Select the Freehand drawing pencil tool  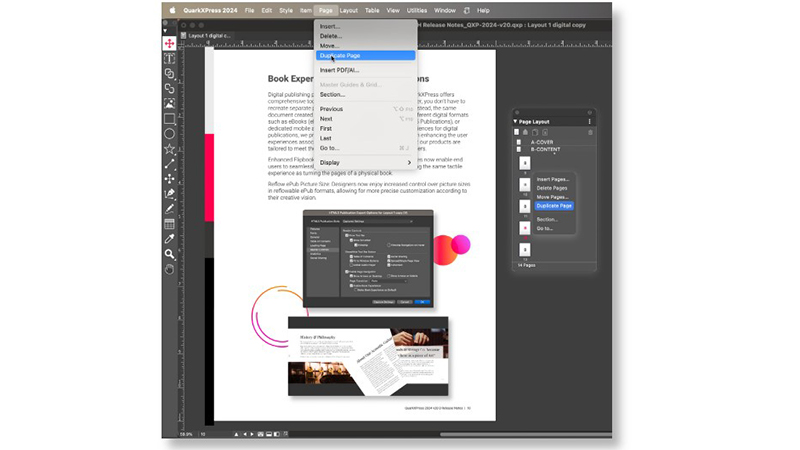coord(169,209)
